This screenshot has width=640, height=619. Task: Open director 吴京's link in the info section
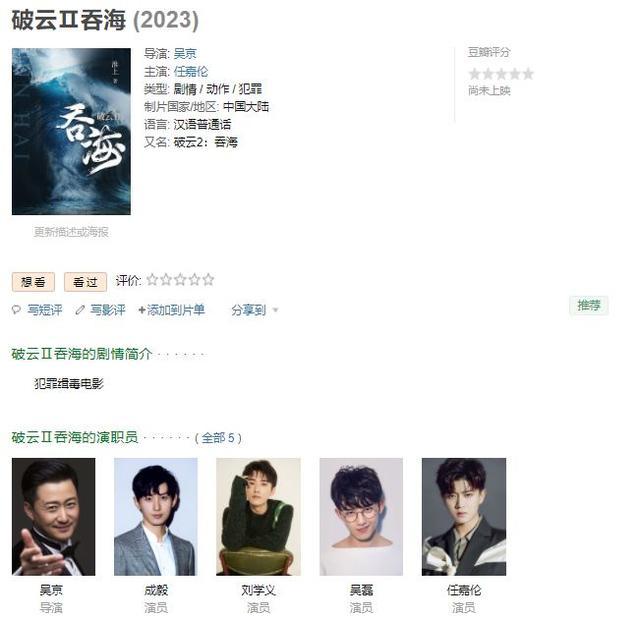[x=185, y=53]
